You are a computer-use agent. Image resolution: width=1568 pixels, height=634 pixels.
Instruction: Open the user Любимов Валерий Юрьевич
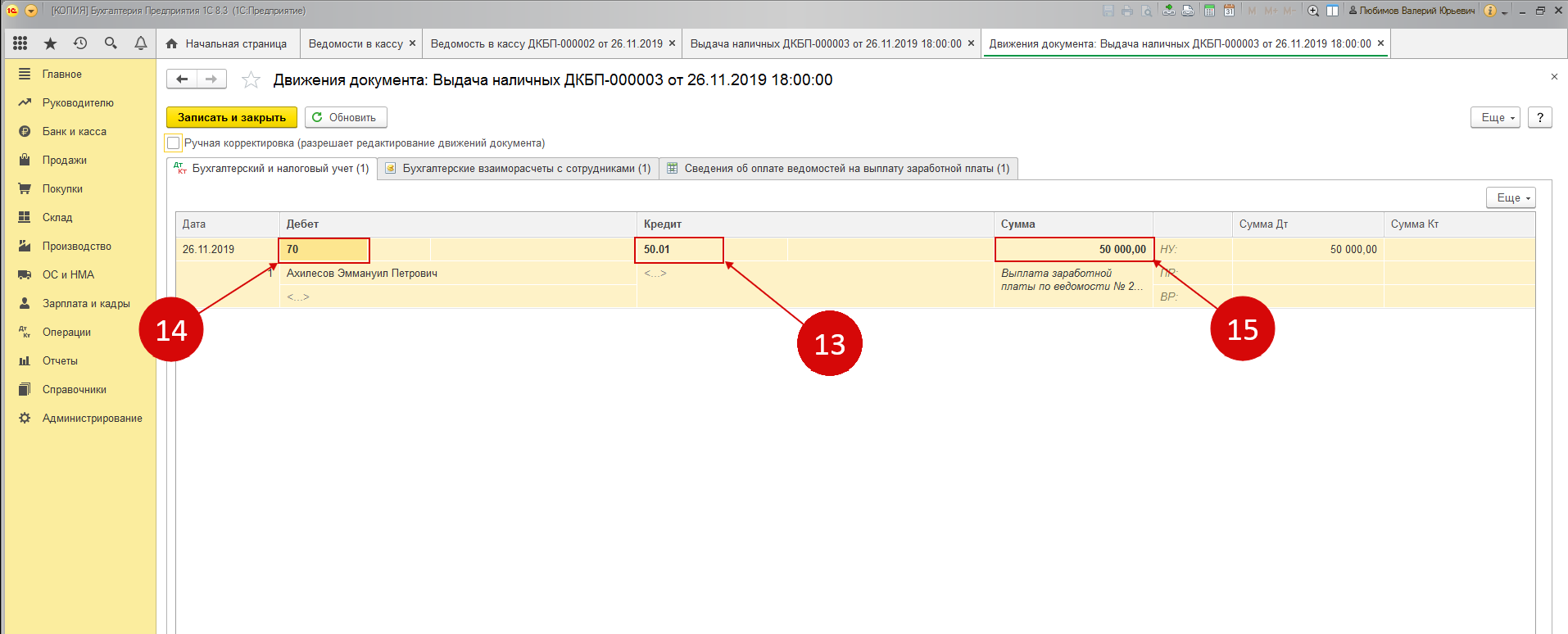click(1412, 11)
